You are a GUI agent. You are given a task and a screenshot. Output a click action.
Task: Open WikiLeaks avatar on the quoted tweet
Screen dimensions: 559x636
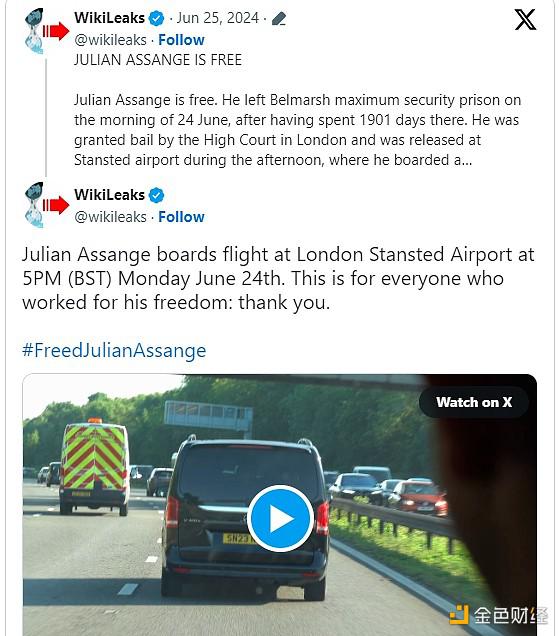[x=46, y=31]
